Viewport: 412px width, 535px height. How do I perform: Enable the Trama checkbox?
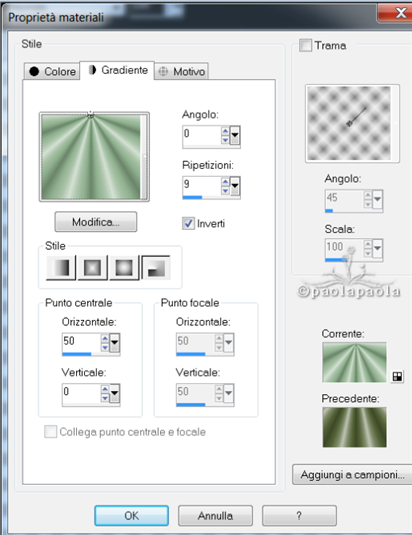[305, 45]
